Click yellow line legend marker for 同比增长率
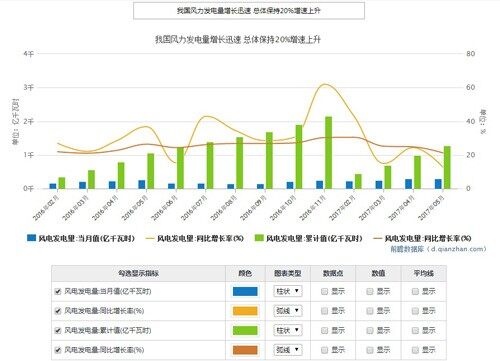Image resolution: width=500 pixels, height=361 pixels. coord(150,238)
